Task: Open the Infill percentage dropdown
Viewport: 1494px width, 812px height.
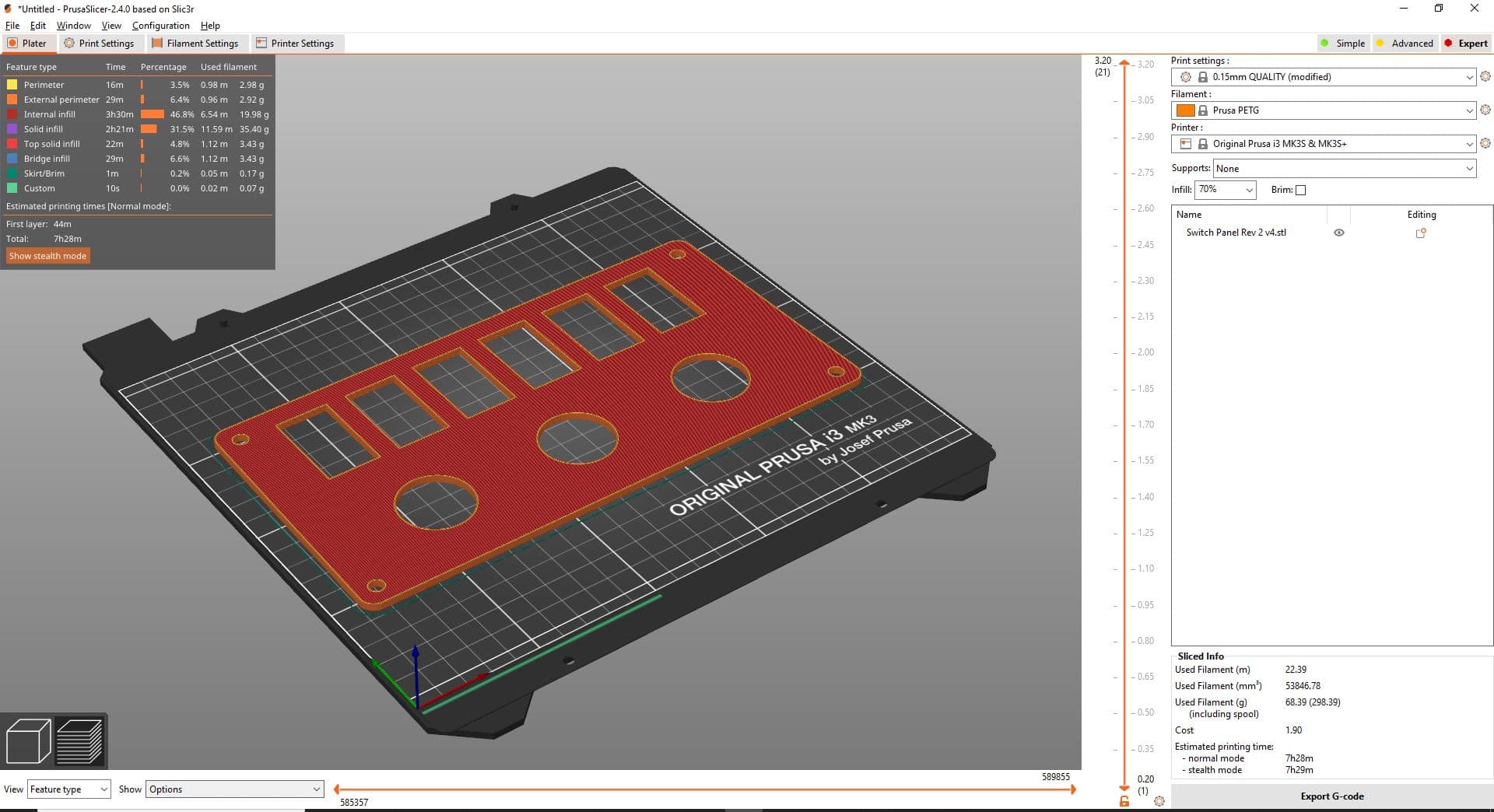Action: [1226, 190]
